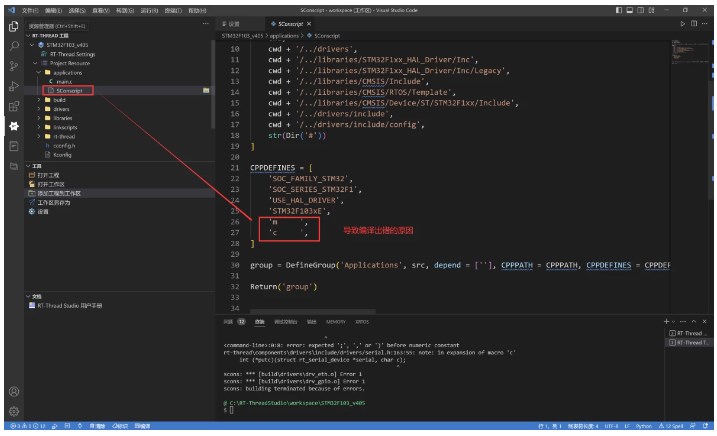Click the Split Editor icon
This screenshot has width=717, height=436.
(x=694, y=24)
